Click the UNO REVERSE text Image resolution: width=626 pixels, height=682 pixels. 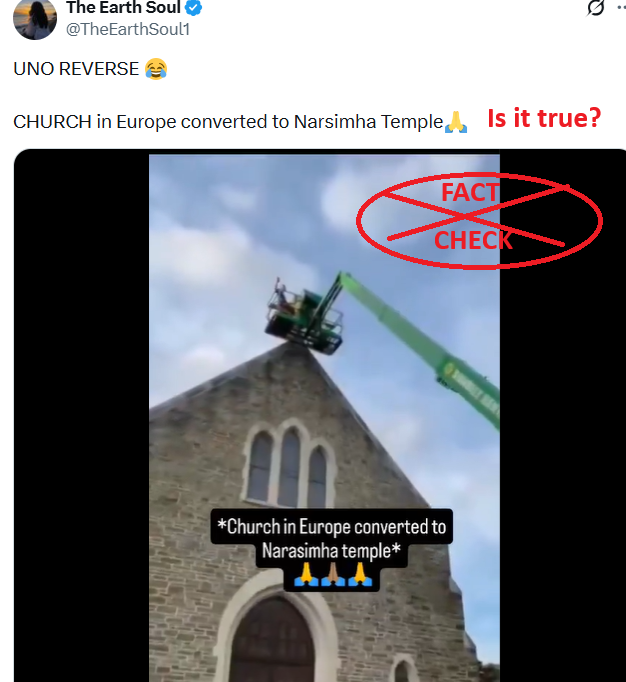76,69
